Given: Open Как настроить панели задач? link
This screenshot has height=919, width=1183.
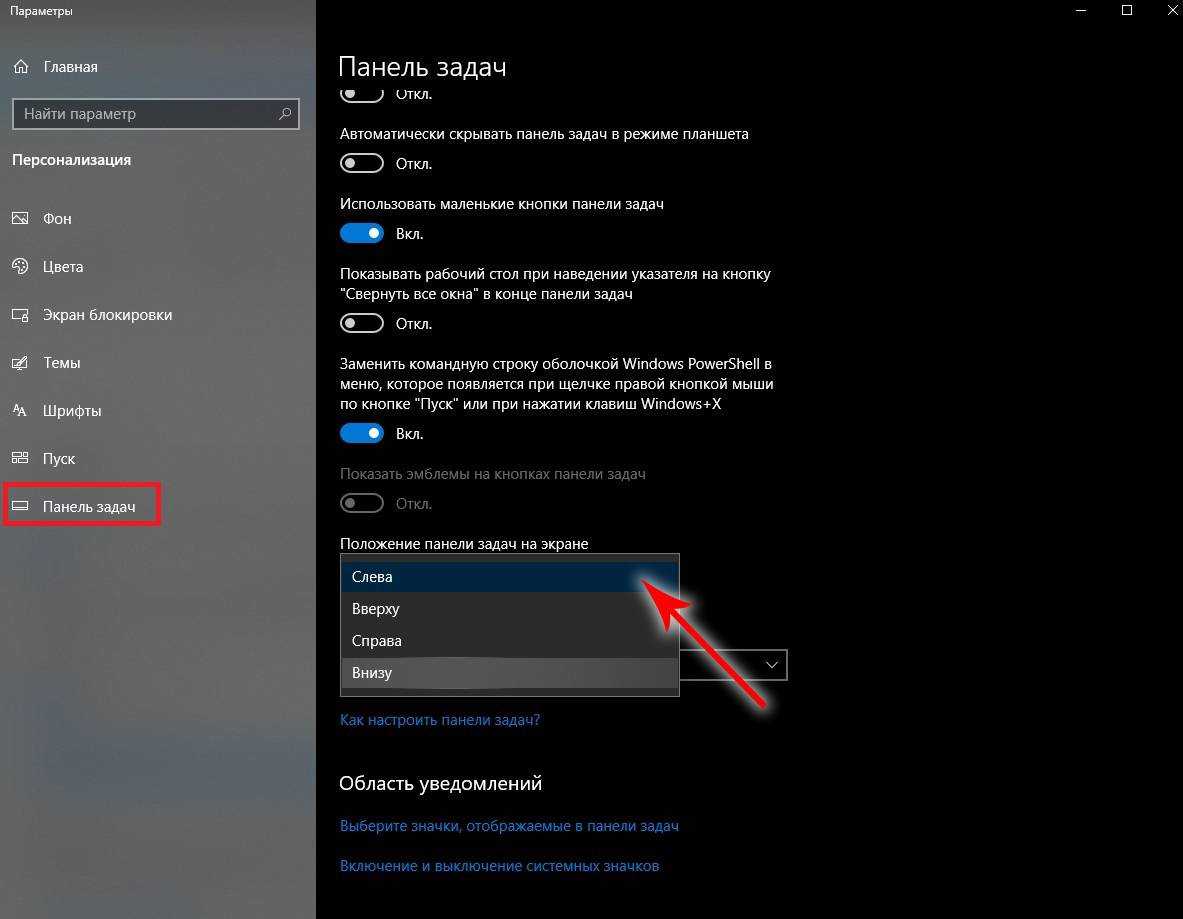Looking at the screenshot, I should tap(440, 720).
